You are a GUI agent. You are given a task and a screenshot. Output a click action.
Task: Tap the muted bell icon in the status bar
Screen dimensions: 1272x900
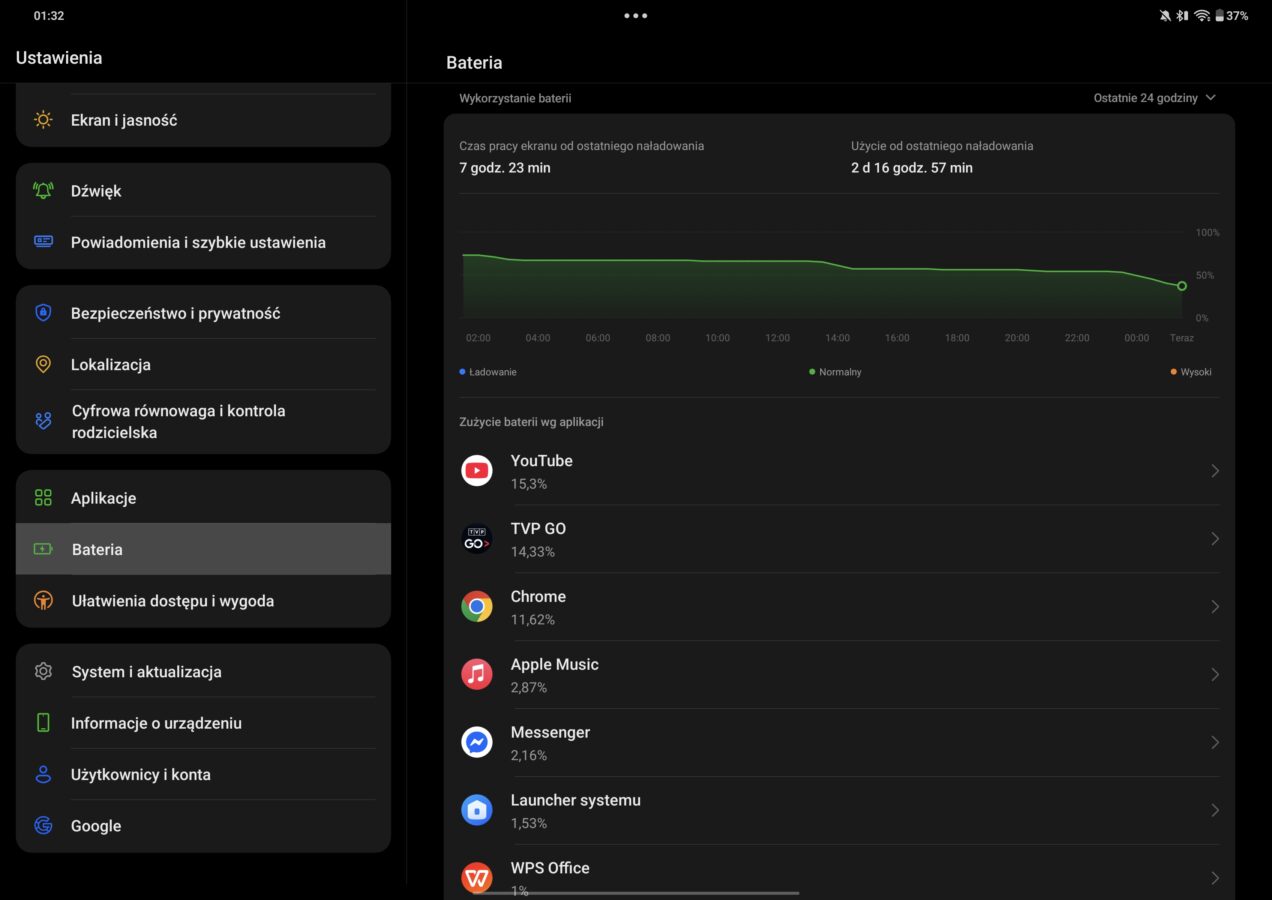[x=1165, y=16]
